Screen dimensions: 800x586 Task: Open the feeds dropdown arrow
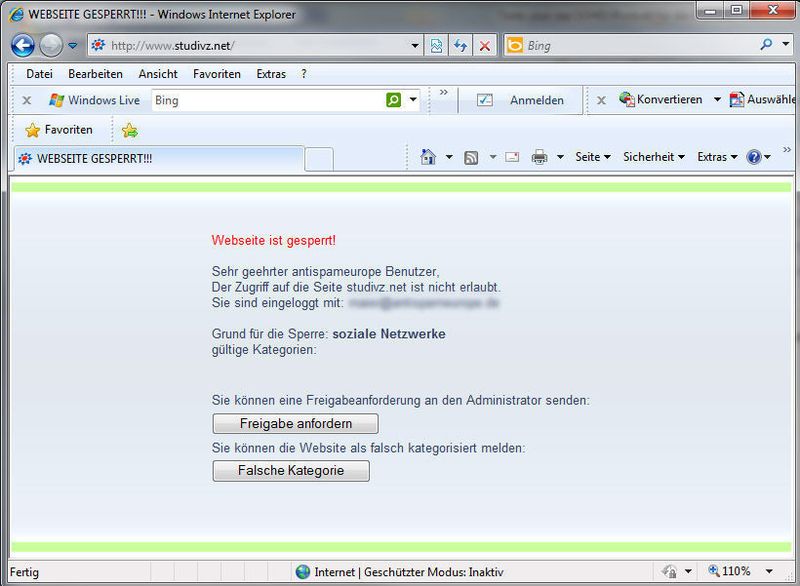[493, 157]
